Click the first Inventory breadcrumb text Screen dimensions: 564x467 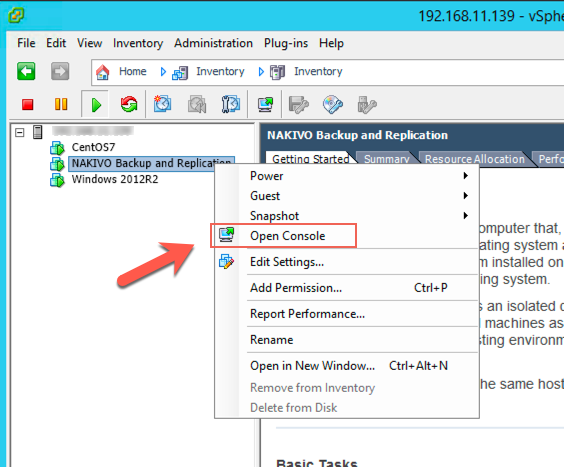pyautogui.click(x=220, y=71)
